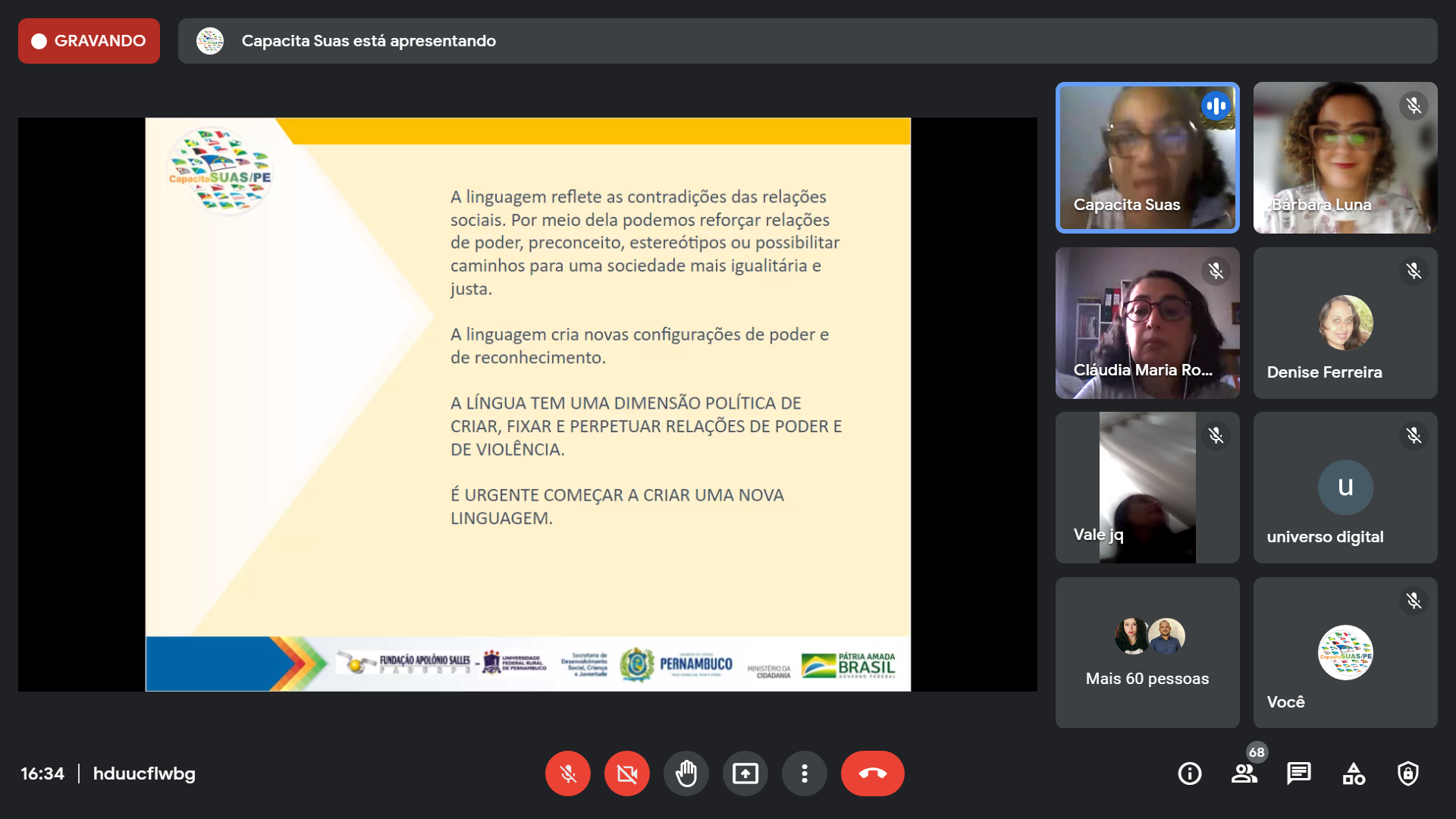Screen dimensions: 1456x819
Task: Click the red GRAVANDO recording indicator
Action: click(x=89, y=41)
